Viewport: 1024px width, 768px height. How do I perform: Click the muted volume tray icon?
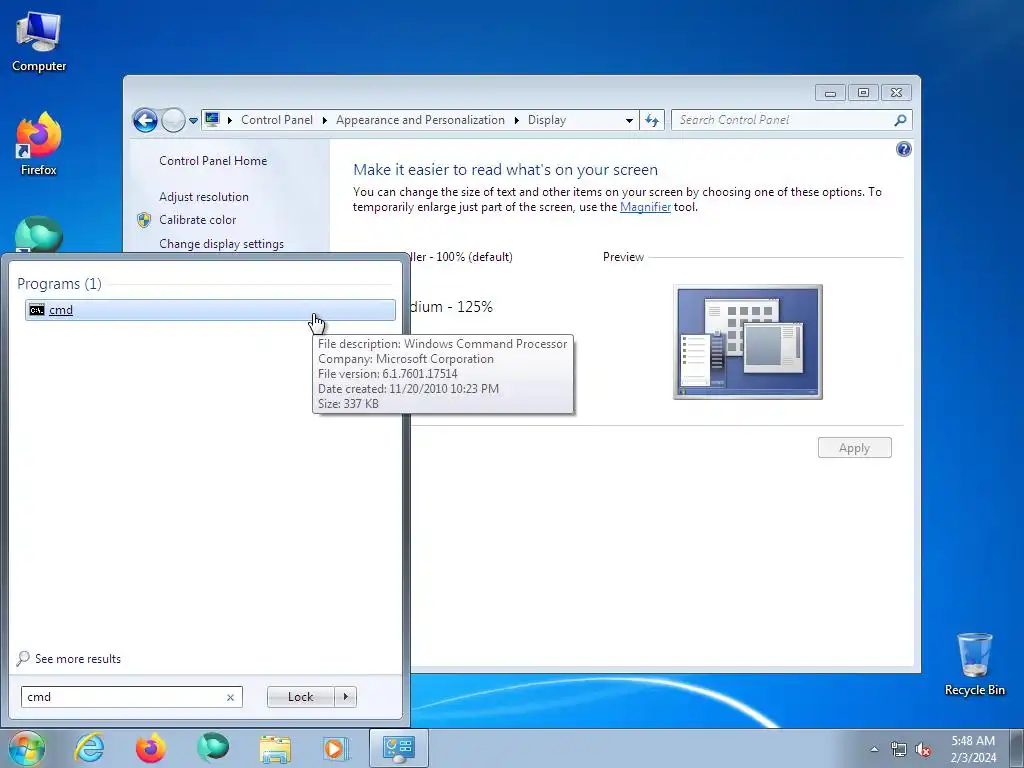pos(923,750)
